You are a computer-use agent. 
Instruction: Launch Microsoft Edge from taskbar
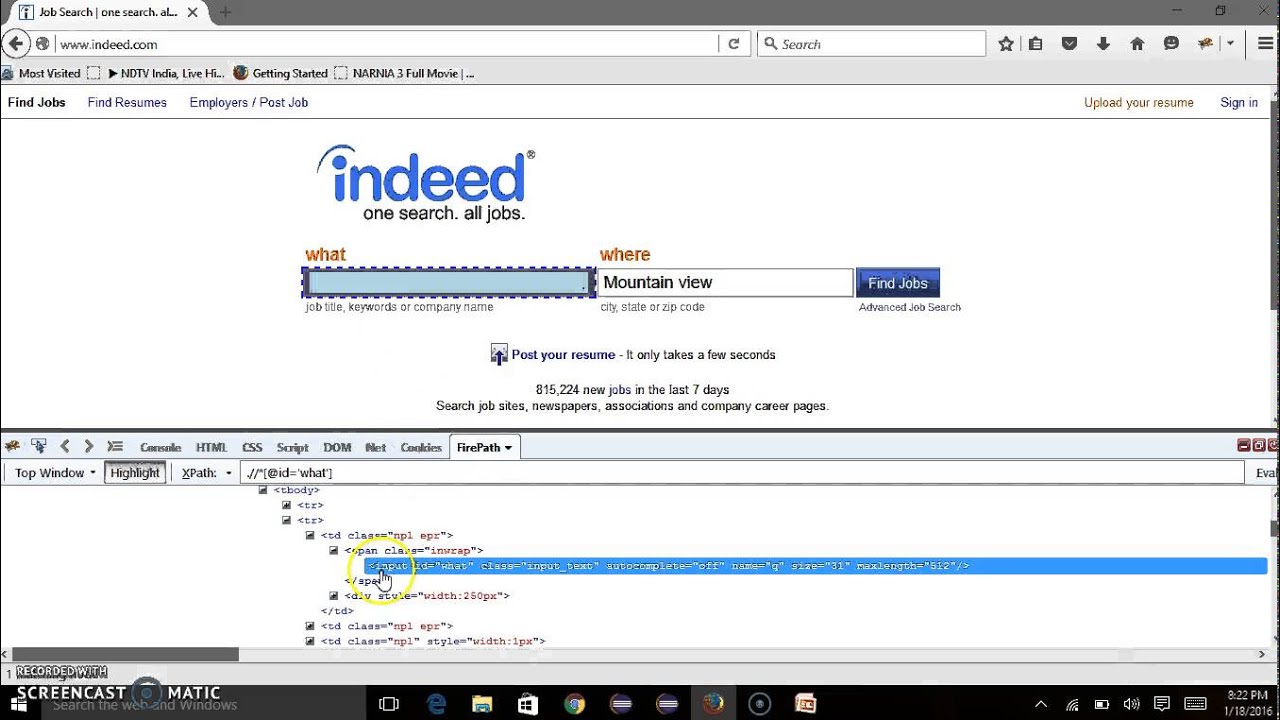point(436,704)
